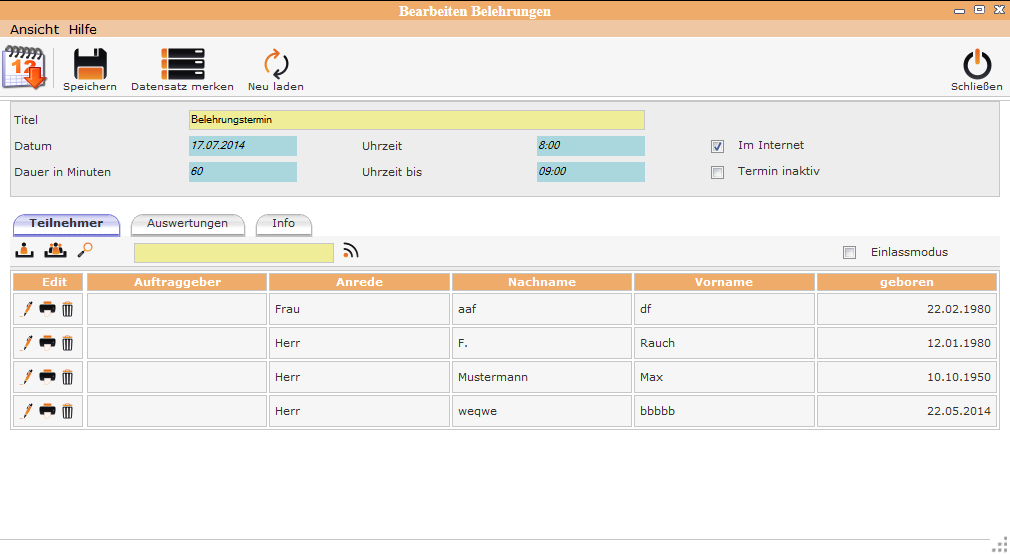Image resolution: width=1010 pixels, height=554 pixels.
Task: Open the Info tab
Action: pos(284,223)
